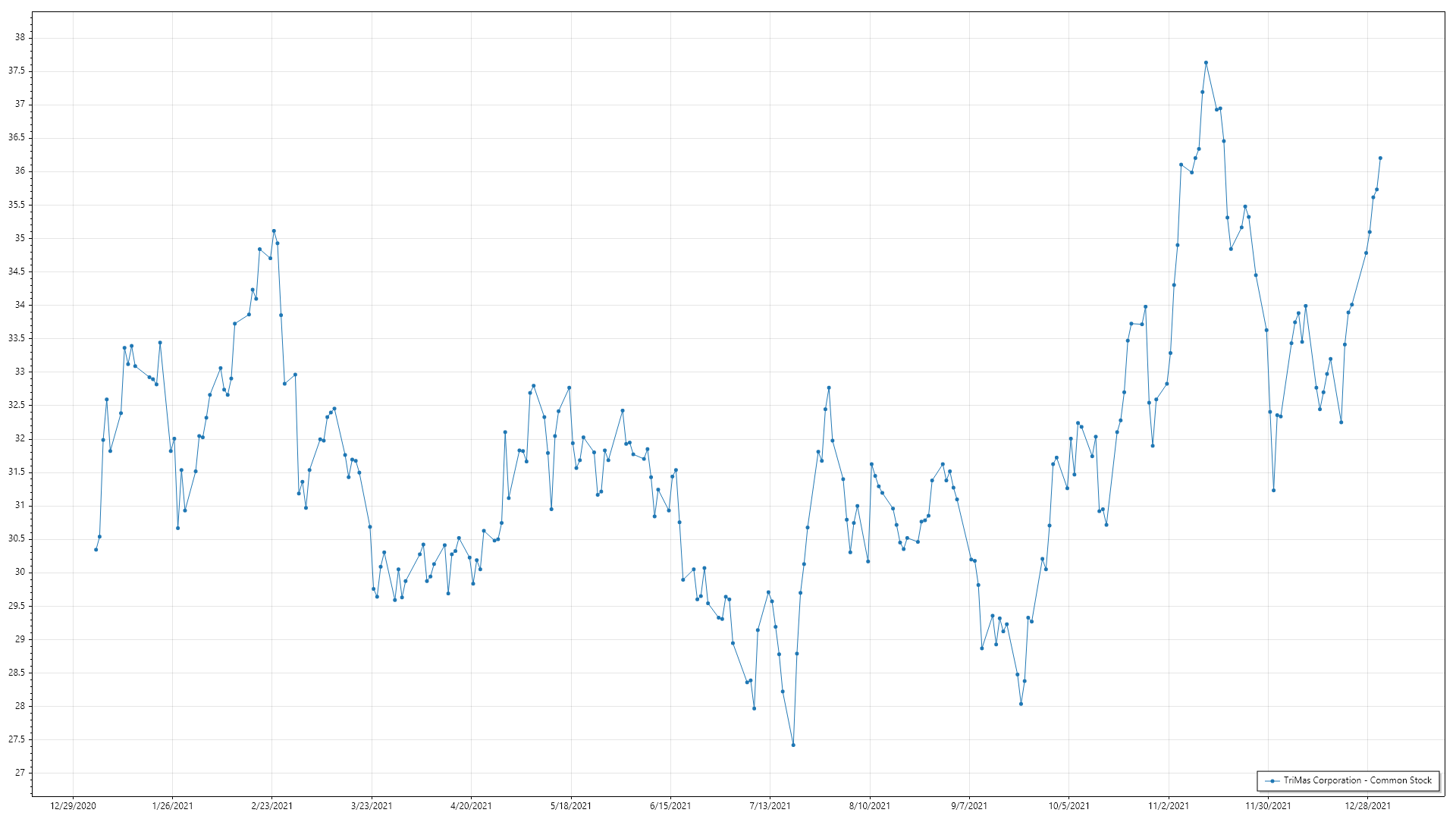Select the 2/23/2021 x-axis date label
This screenshot has height=819, width=1456.
[x=271, y=805]
